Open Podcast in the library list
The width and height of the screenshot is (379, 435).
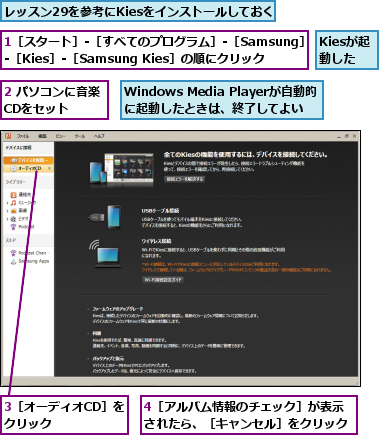click(x=26, y=227)
